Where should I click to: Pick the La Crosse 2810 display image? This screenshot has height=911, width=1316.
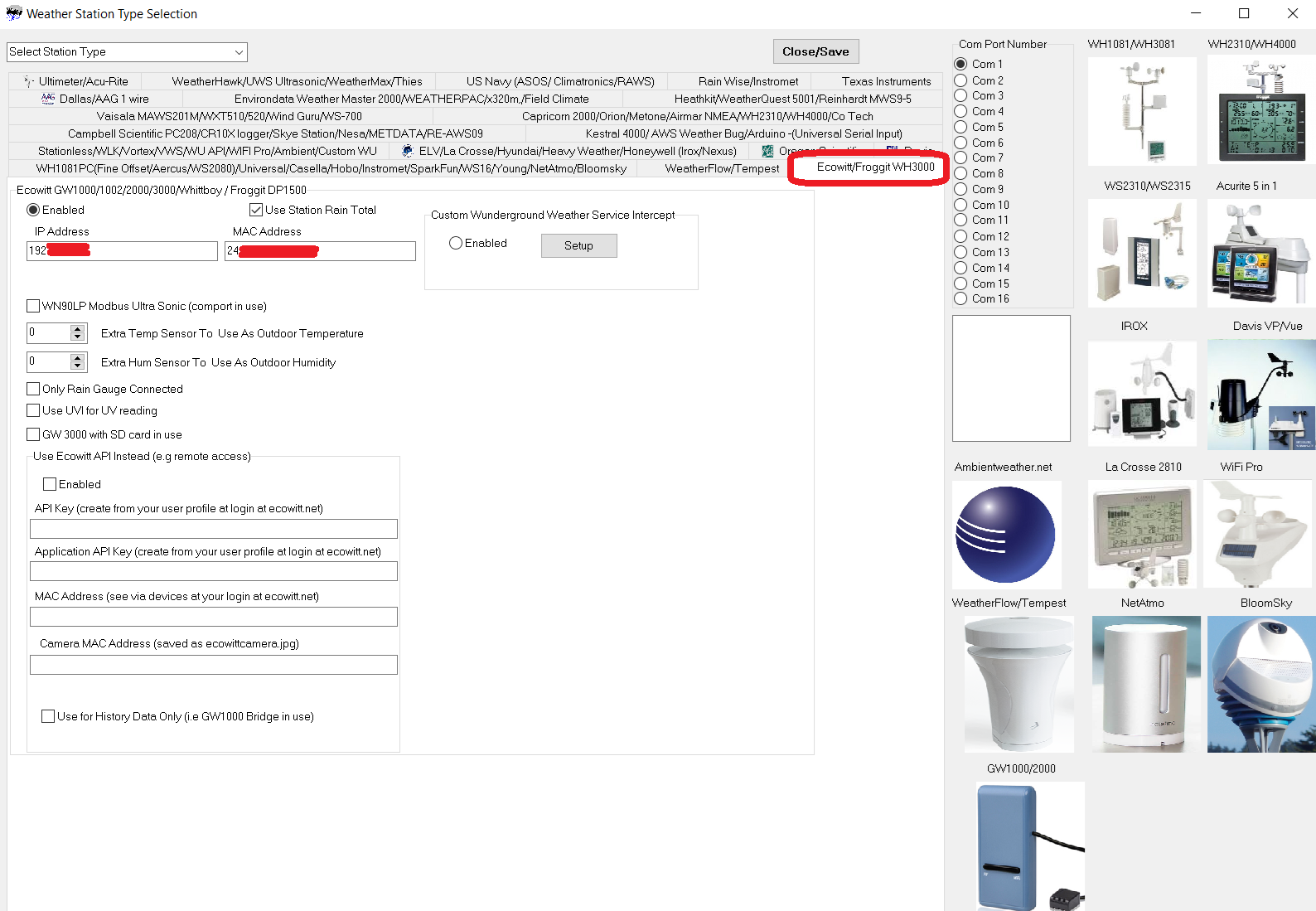(1141, 535)
